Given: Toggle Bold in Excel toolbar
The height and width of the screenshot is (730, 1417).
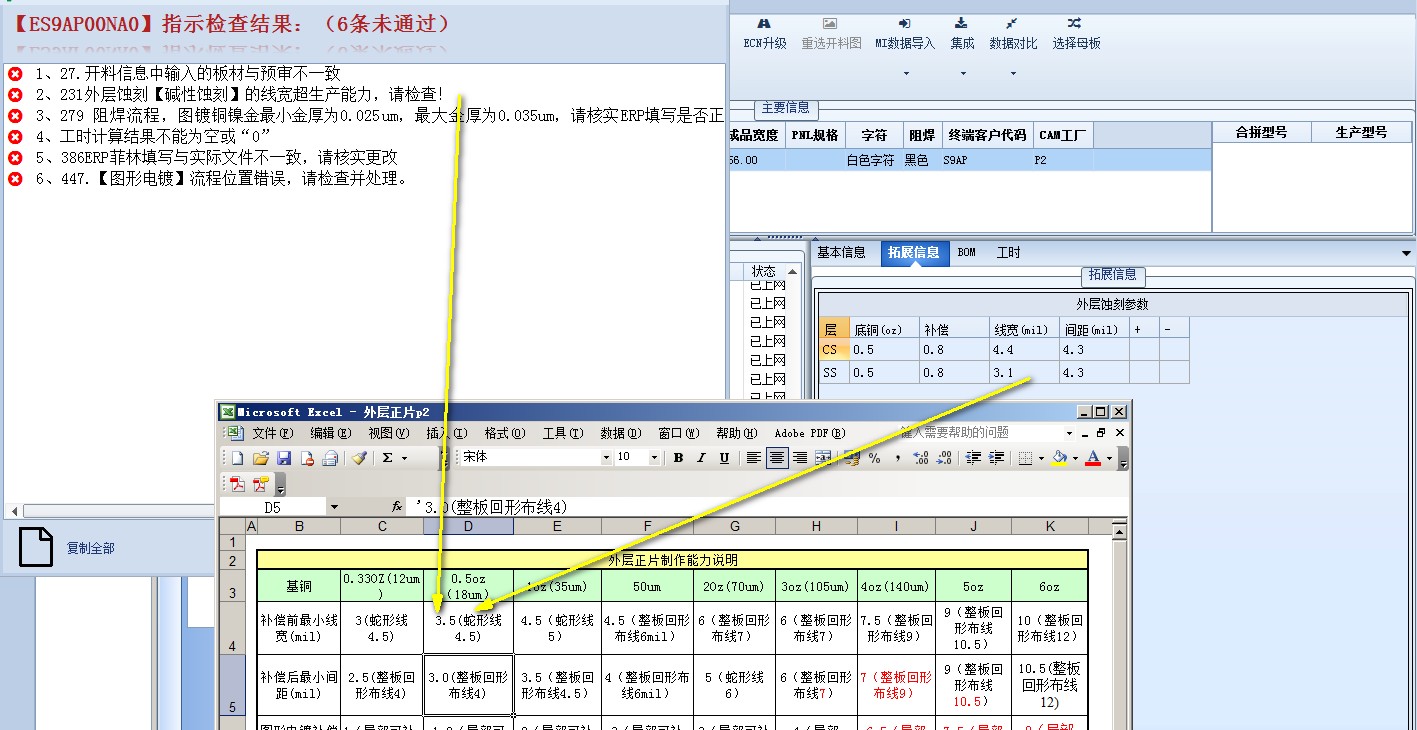Looking at the screenshot, I should (x=678, y=458).
